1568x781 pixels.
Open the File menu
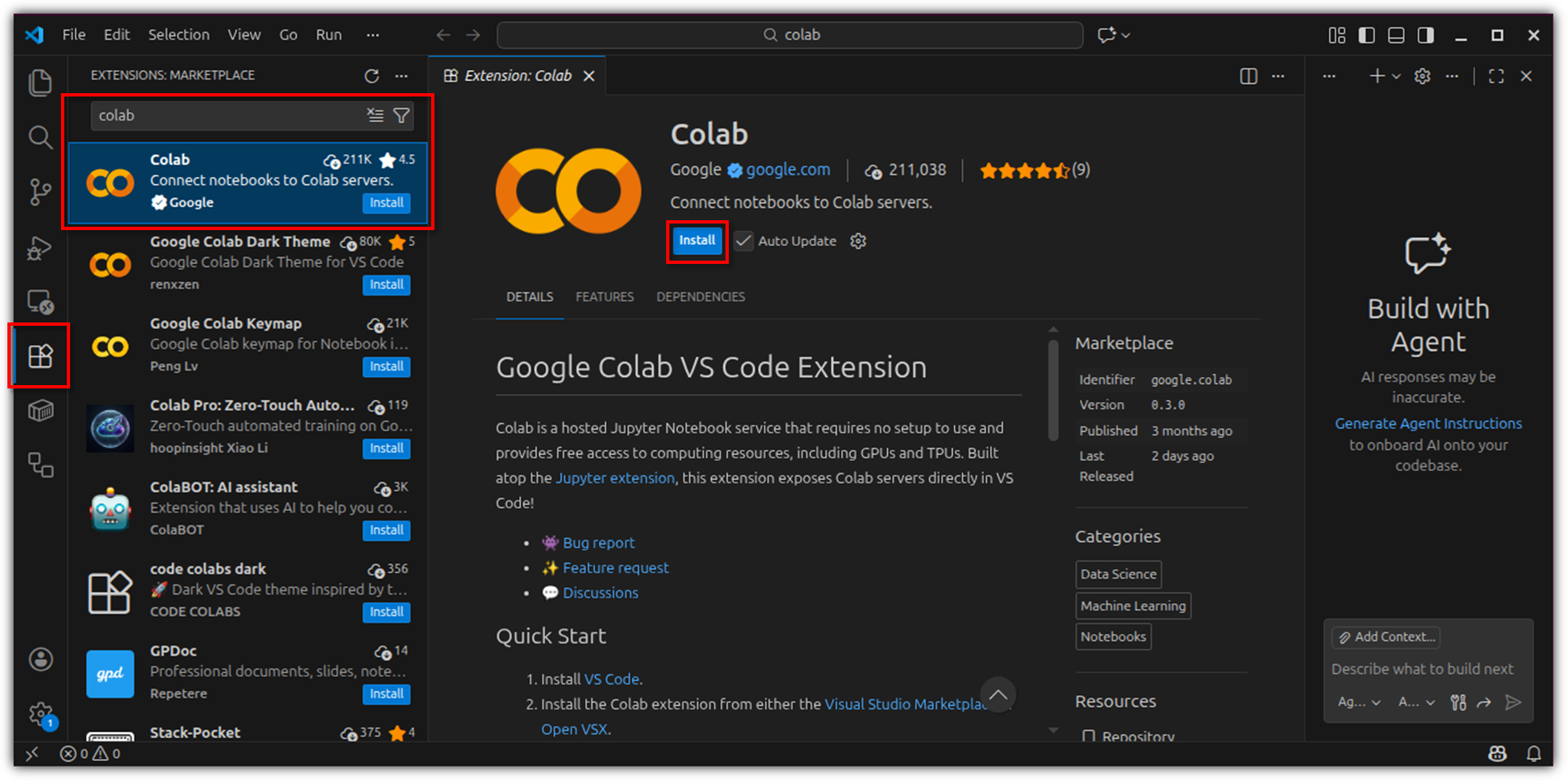click(74, 35)
